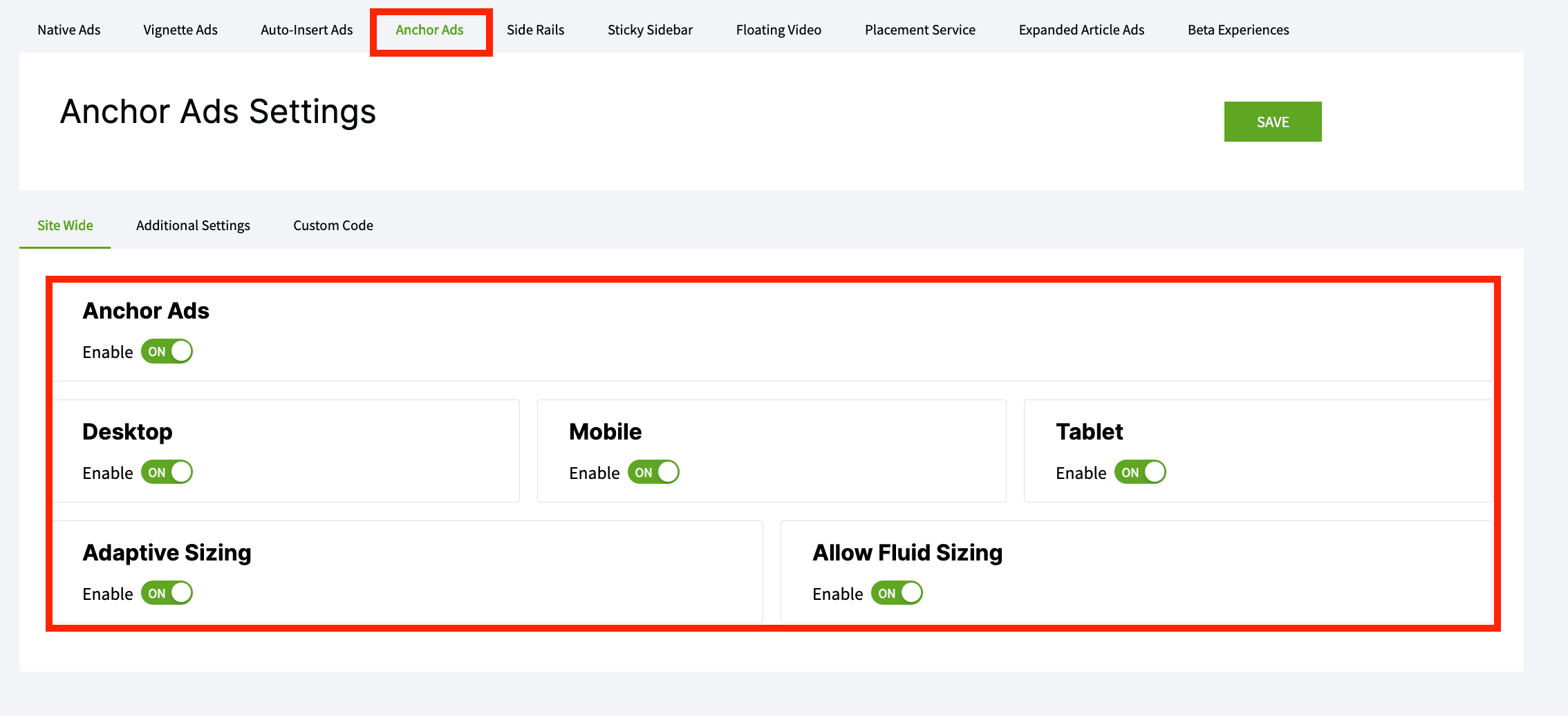1568x716 pixels.
Task: Go to the Auto-Insert Ads tab
Action: 307,30
